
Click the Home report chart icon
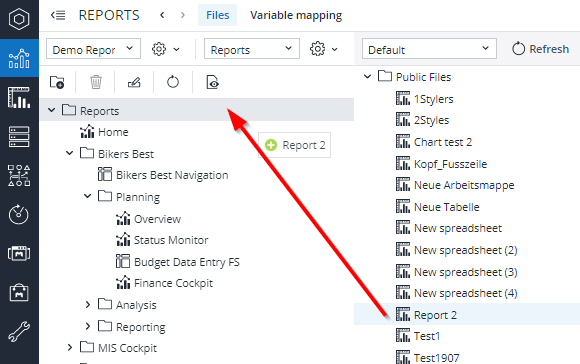pos(87,132)
